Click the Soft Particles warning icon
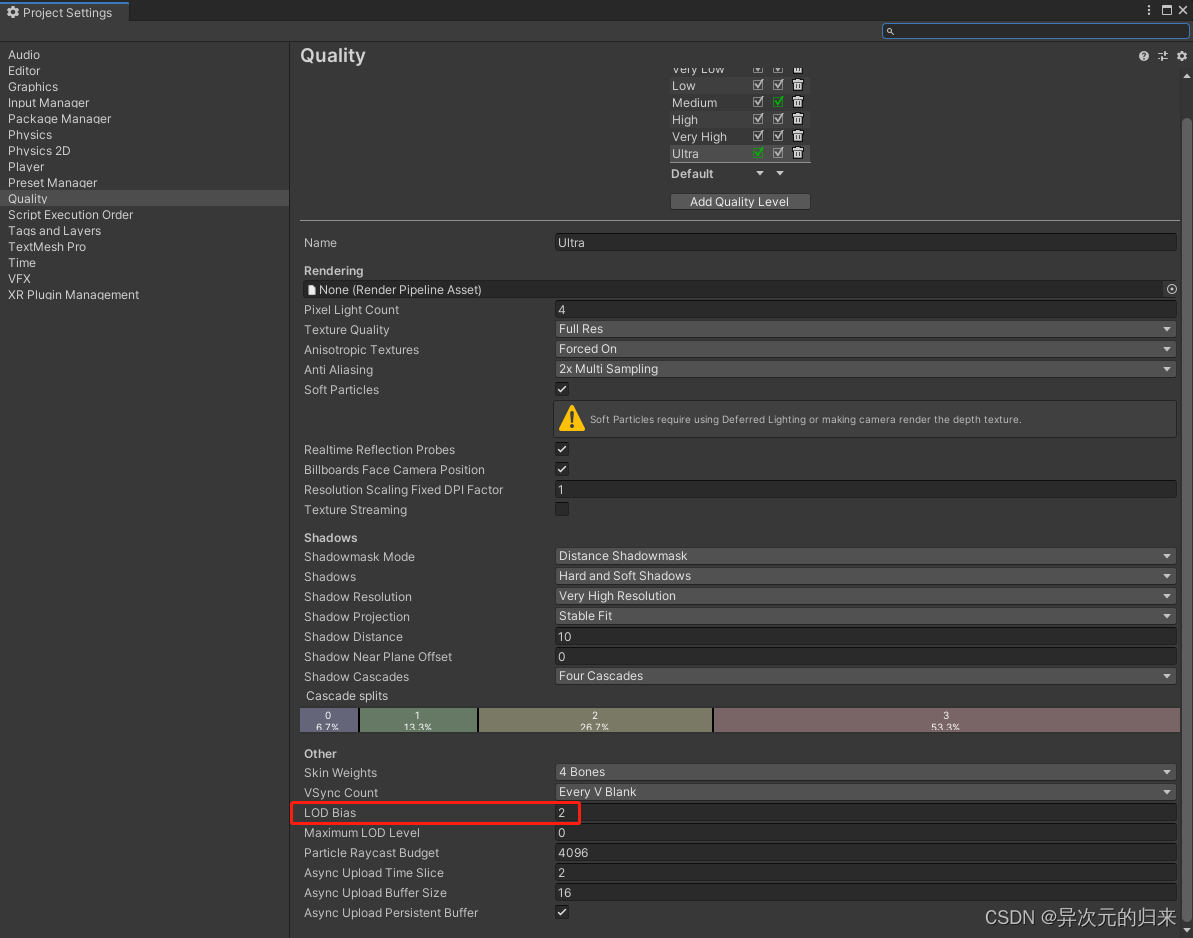 (x=571, y=418)
